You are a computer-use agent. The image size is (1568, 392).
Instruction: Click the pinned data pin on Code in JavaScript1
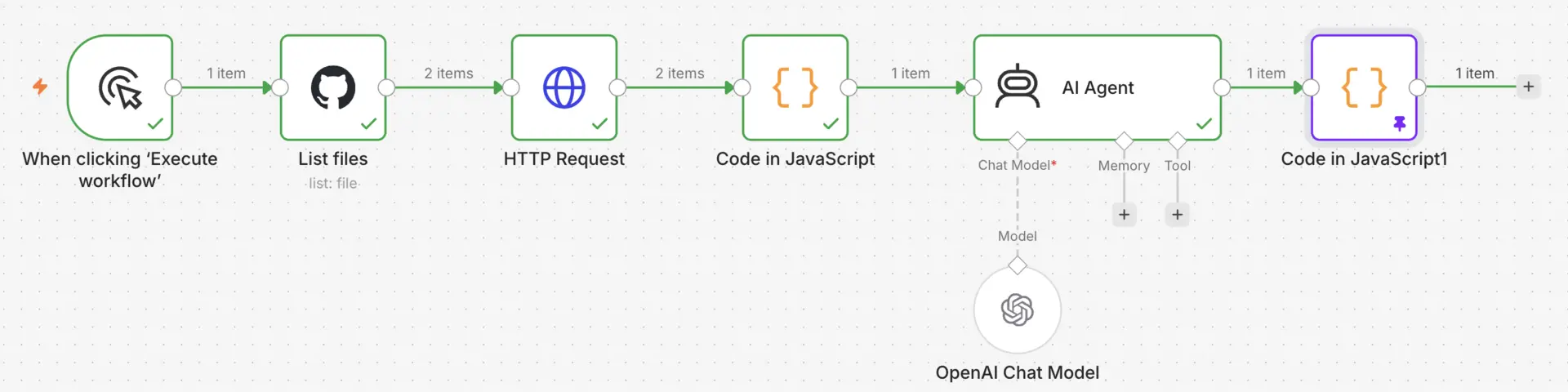pos(1400,123)
